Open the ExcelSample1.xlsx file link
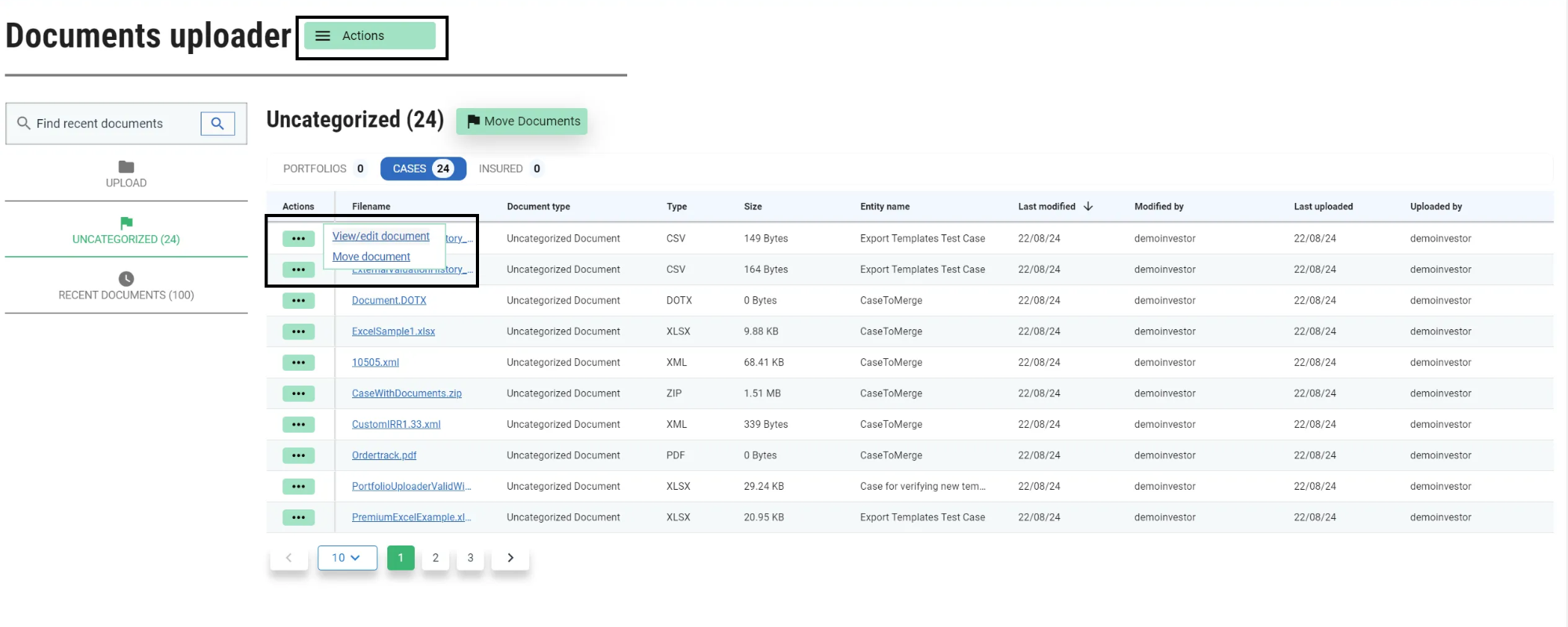The width and height of the screenshot is (1568, 627). click(393, 332)
